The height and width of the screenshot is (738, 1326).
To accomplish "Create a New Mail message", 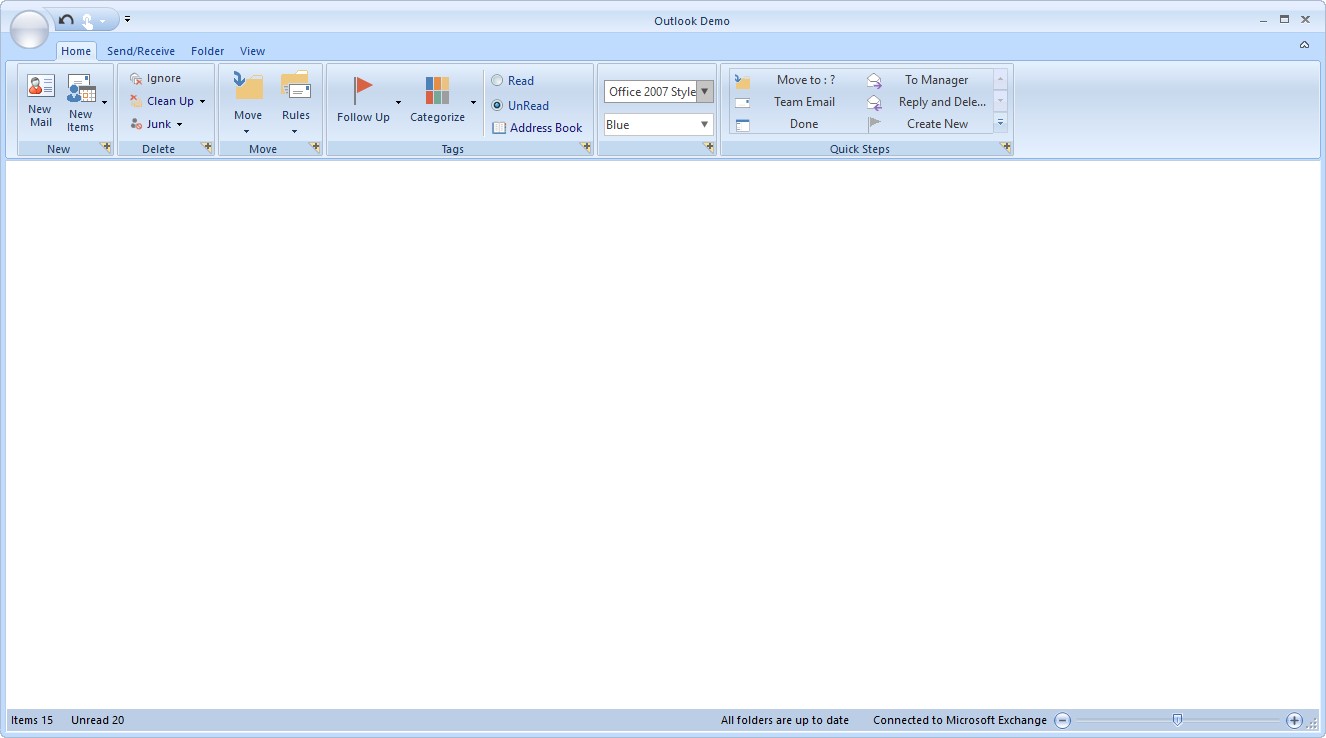I will coord(40,102).
